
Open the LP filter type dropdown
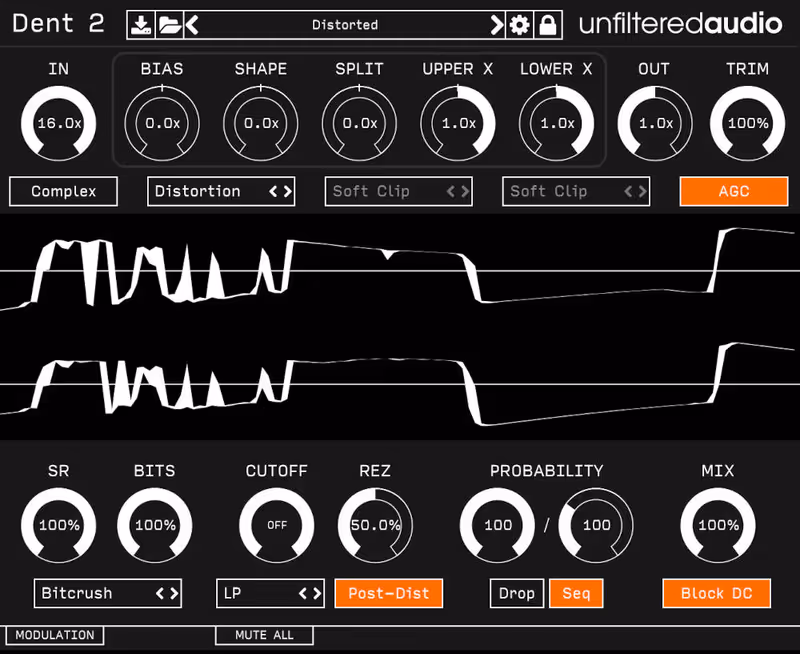click(270, 593)
